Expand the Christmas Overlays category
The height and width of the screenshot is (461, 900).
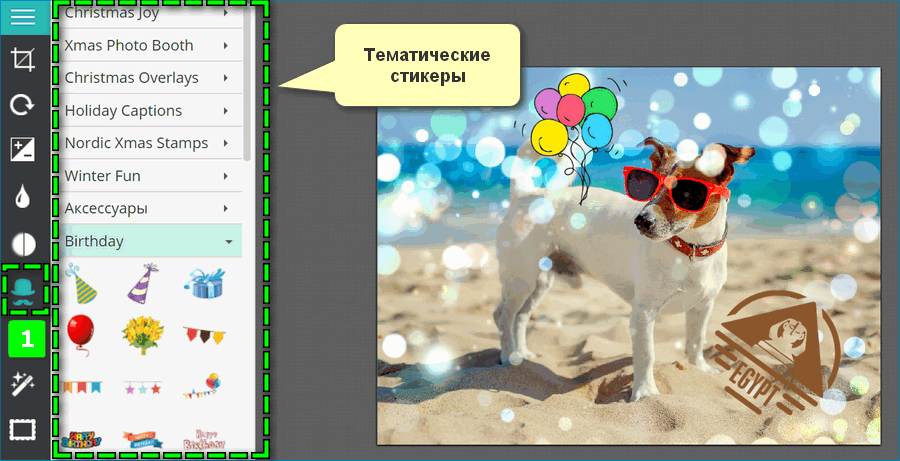pos(148,78)
